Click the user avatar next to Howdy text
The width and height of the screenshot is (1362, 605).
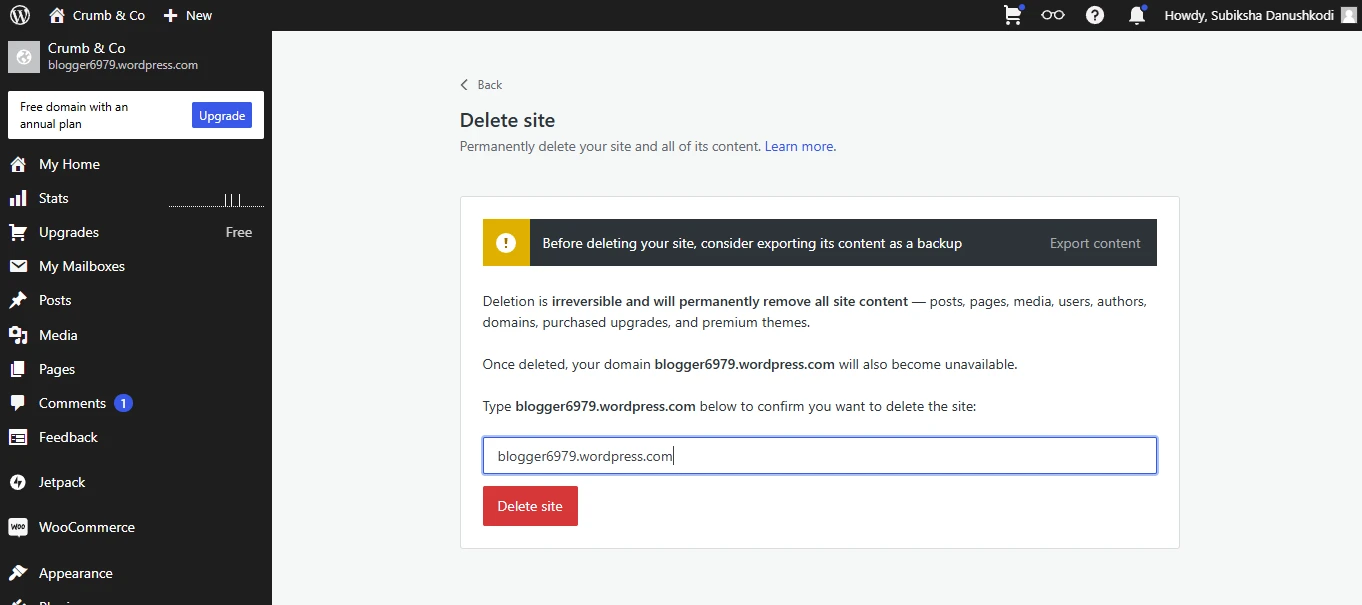point(1348,15)
